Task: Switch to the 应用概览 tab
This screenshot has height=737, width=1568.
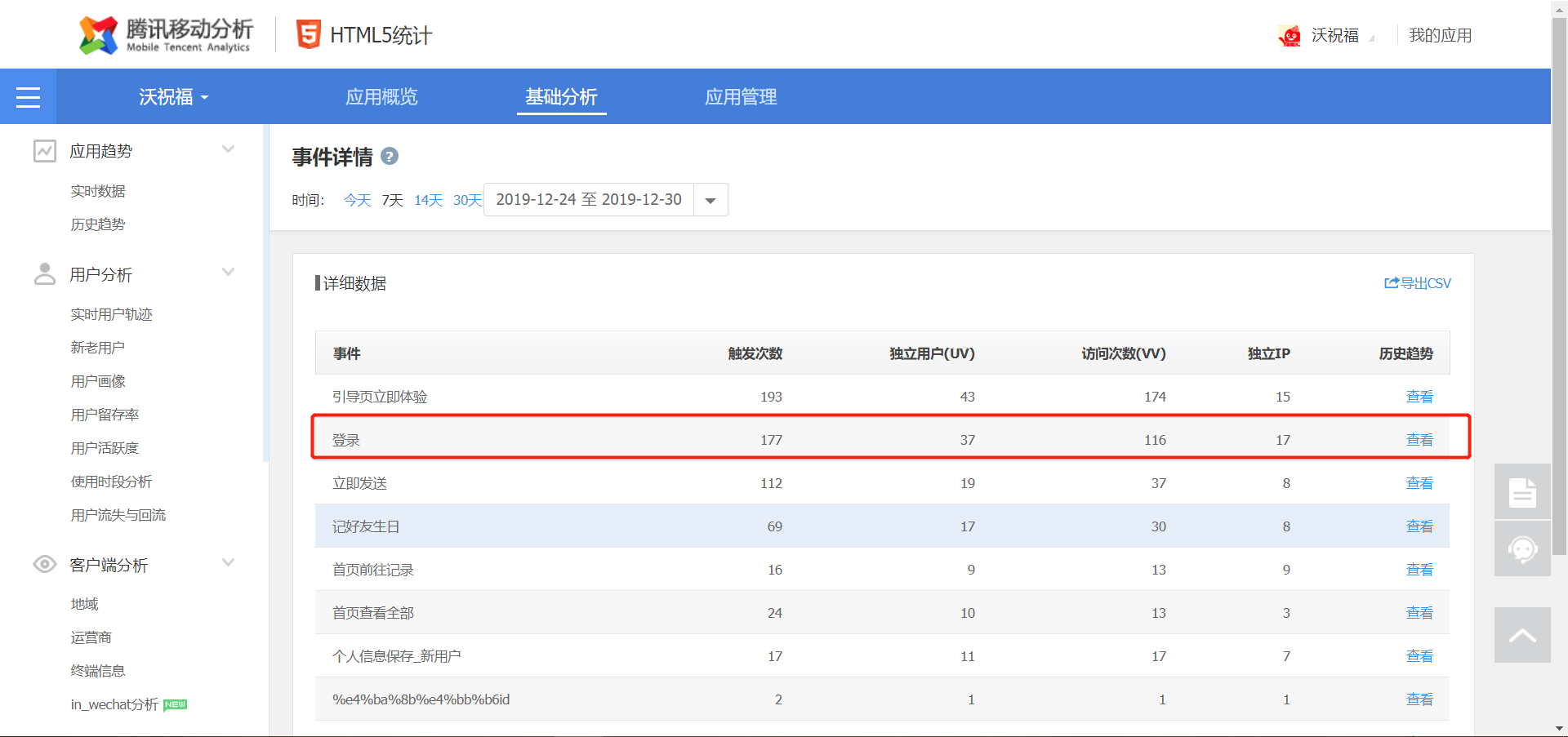Action: [381, 97]
